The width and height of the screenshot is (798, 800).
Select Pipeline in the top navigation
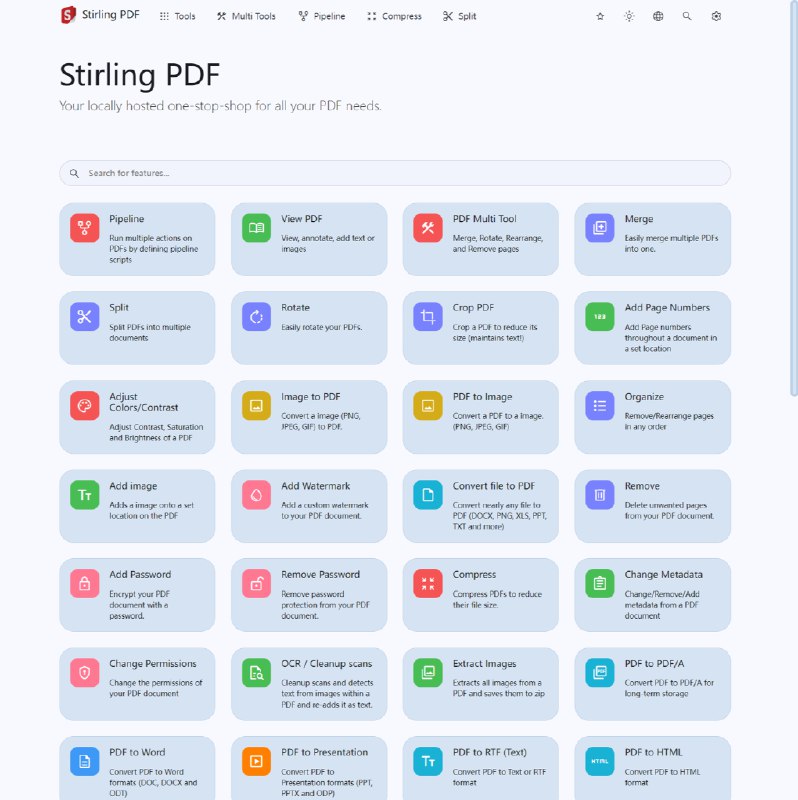point(322,16)
